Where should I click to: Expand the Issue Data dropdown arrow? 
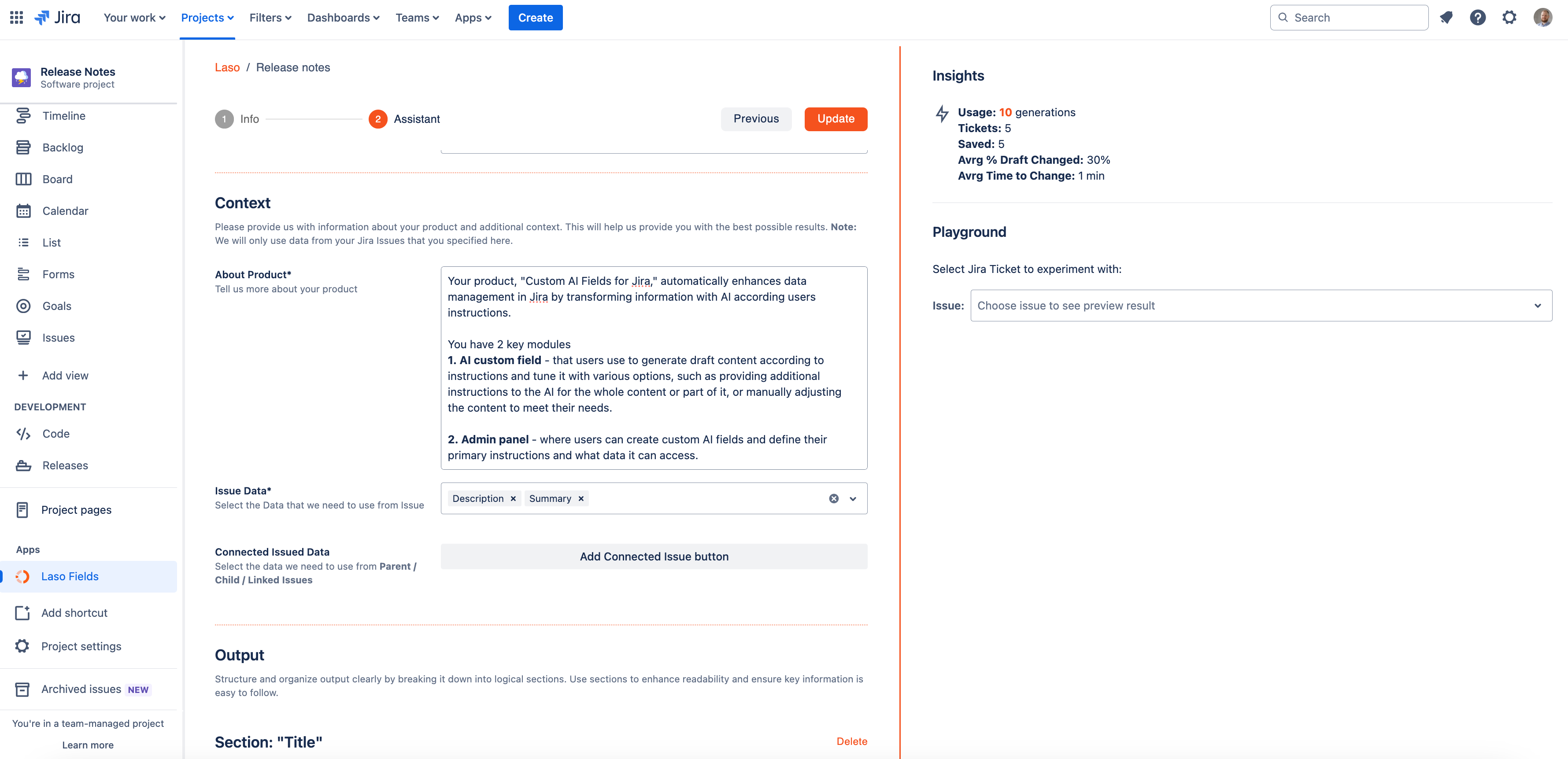coord(853,498)
